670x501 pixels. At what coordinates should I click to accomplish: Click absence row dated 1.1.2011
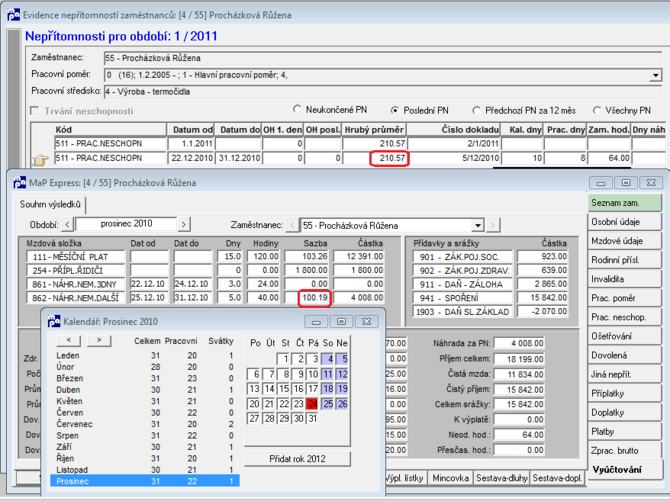[359, 144]
